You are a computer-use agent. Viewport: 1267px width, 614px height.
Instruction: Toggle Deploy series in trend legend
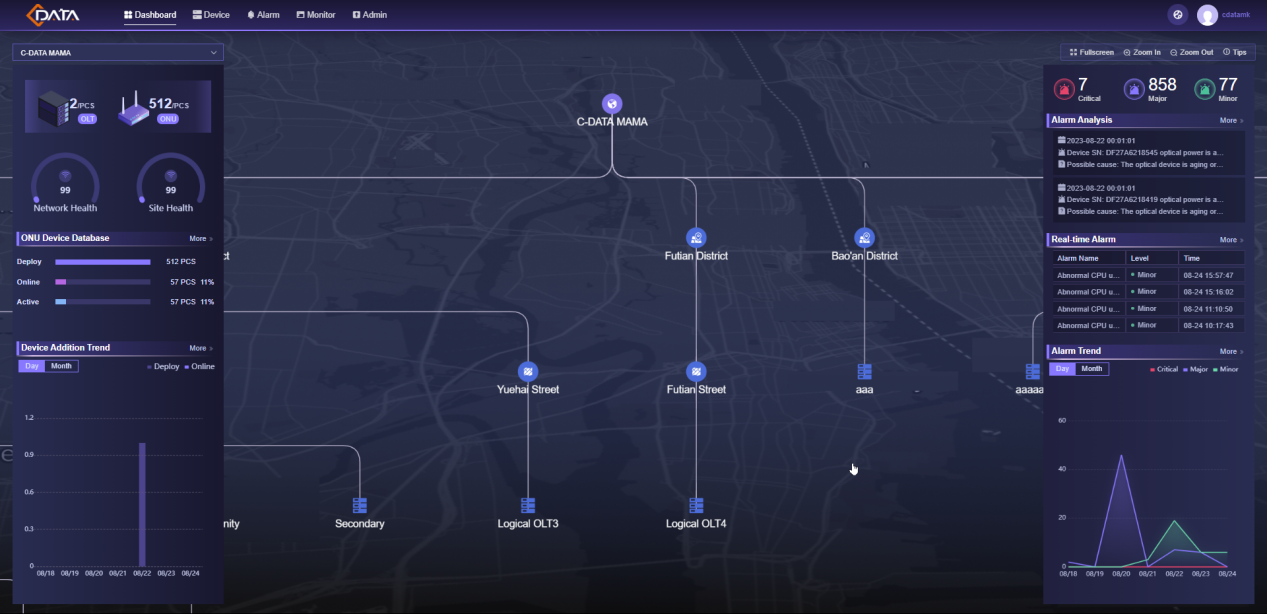pyautogui.click(x=164, y=367)
